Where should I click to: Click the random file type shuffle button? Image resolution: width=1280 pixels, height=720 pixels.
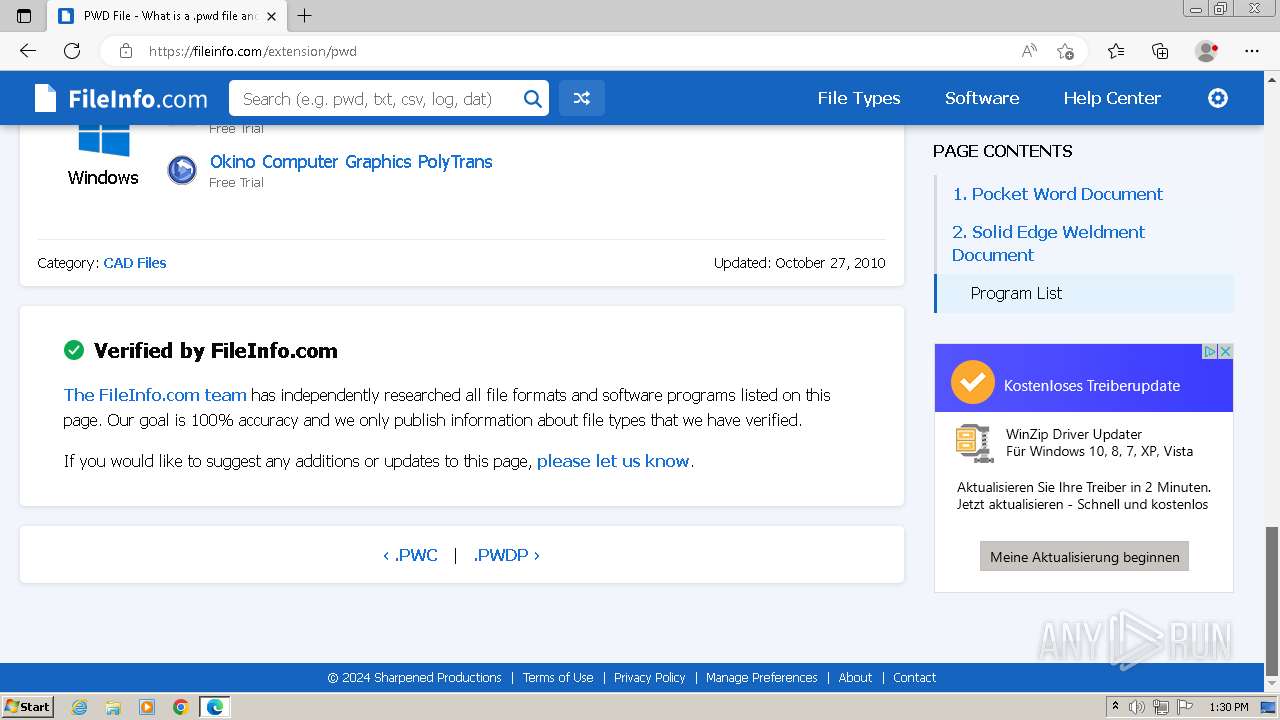[x=582, y=98]
